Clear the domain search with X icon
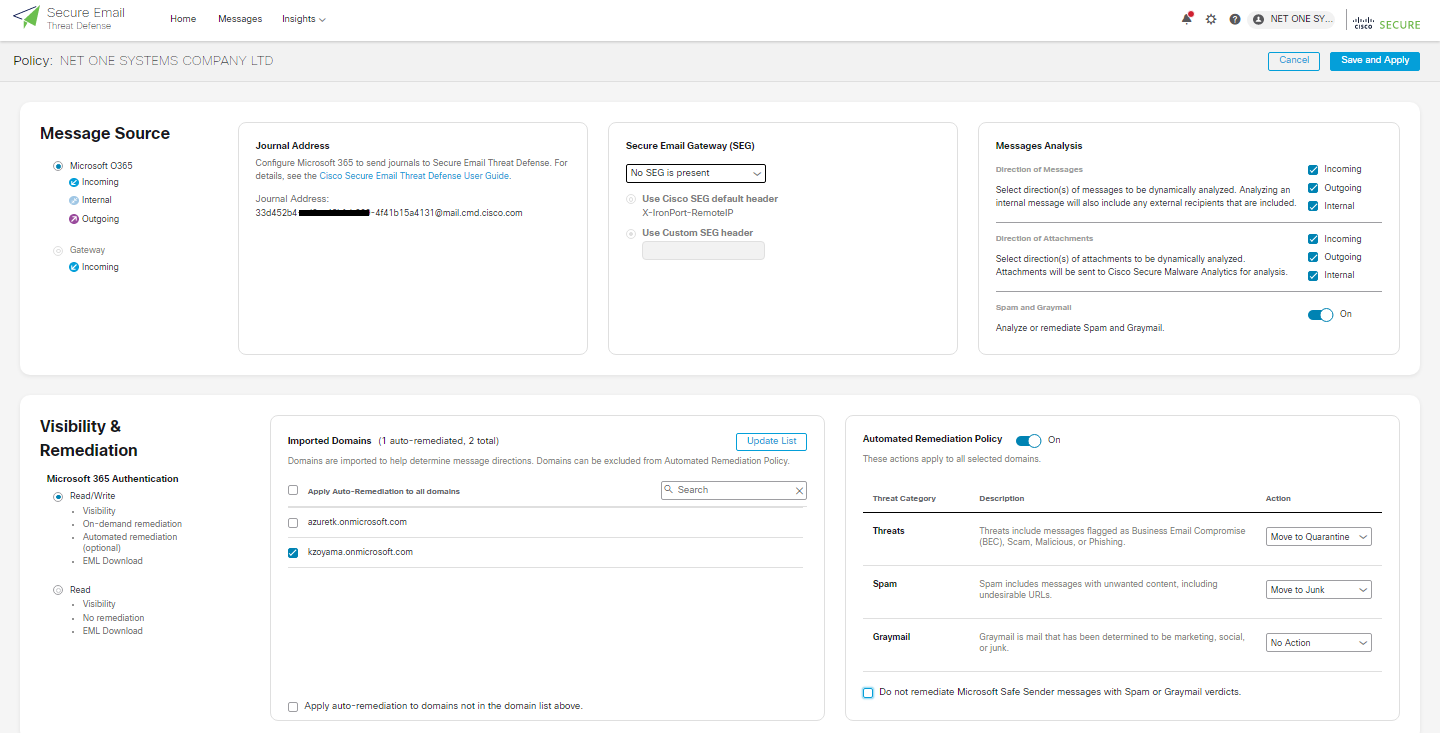The image size is (1440, 733). tap(799, 491)
